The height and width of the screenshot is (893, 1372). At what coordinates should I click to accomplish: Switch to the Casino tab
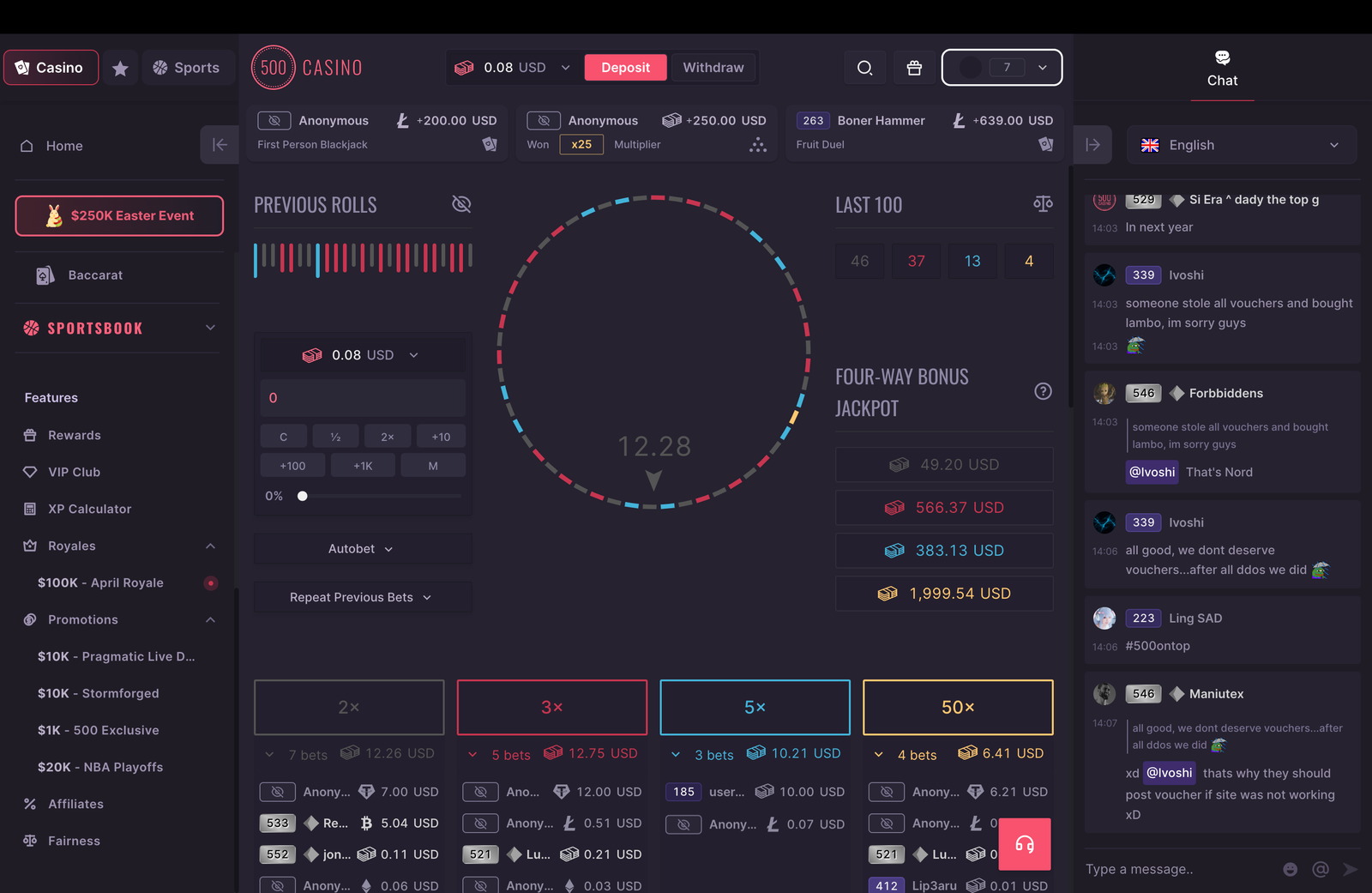pyautogui.click(x=51, y=68)
